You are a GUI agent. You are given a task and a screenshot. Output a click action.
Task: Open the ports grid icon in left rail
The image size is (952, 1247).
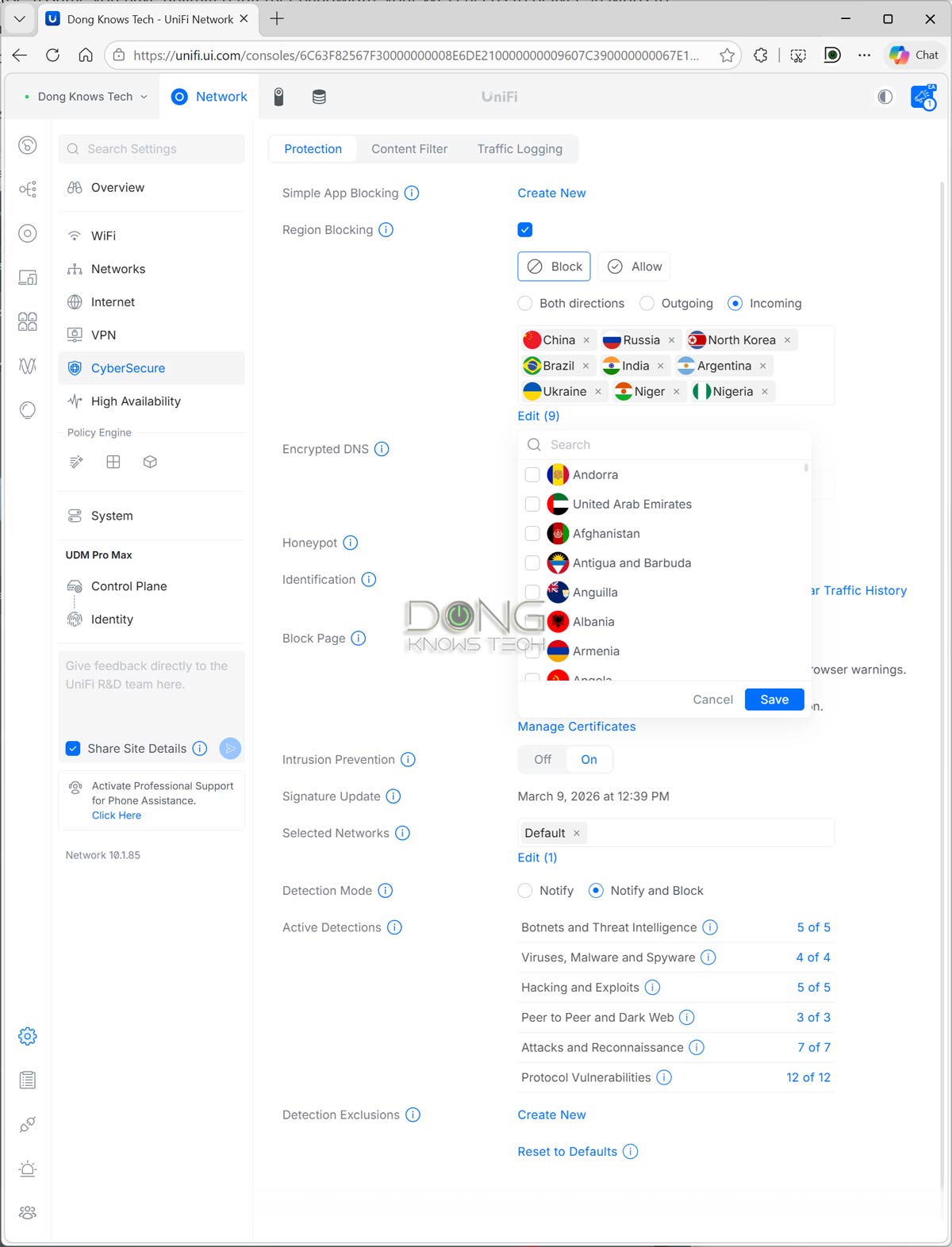(x=28, y=321)
